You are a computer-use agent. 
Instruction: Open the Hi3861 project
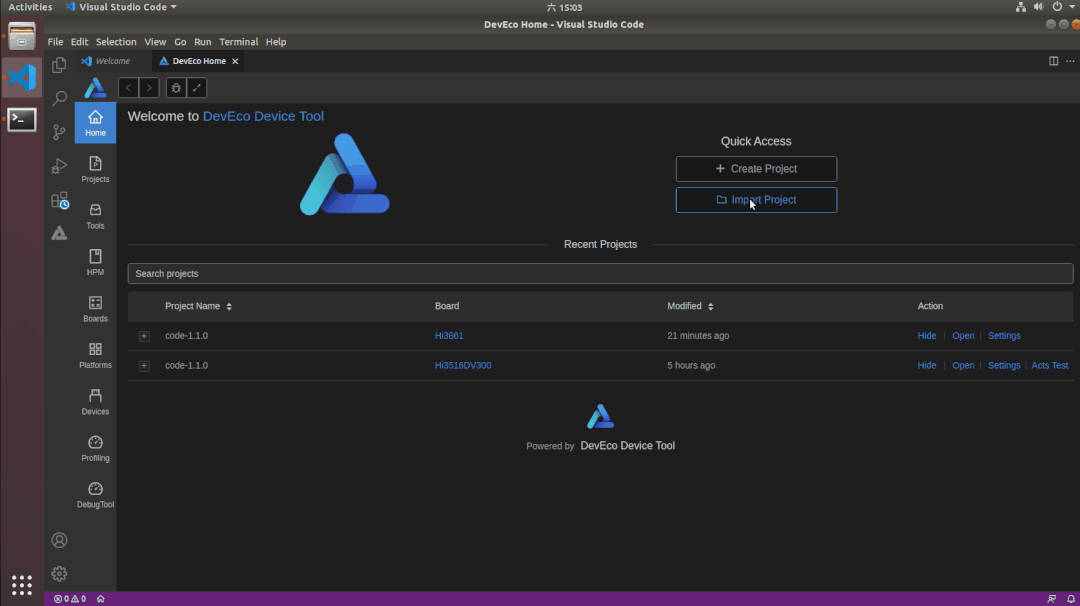[x=963, y=336]
